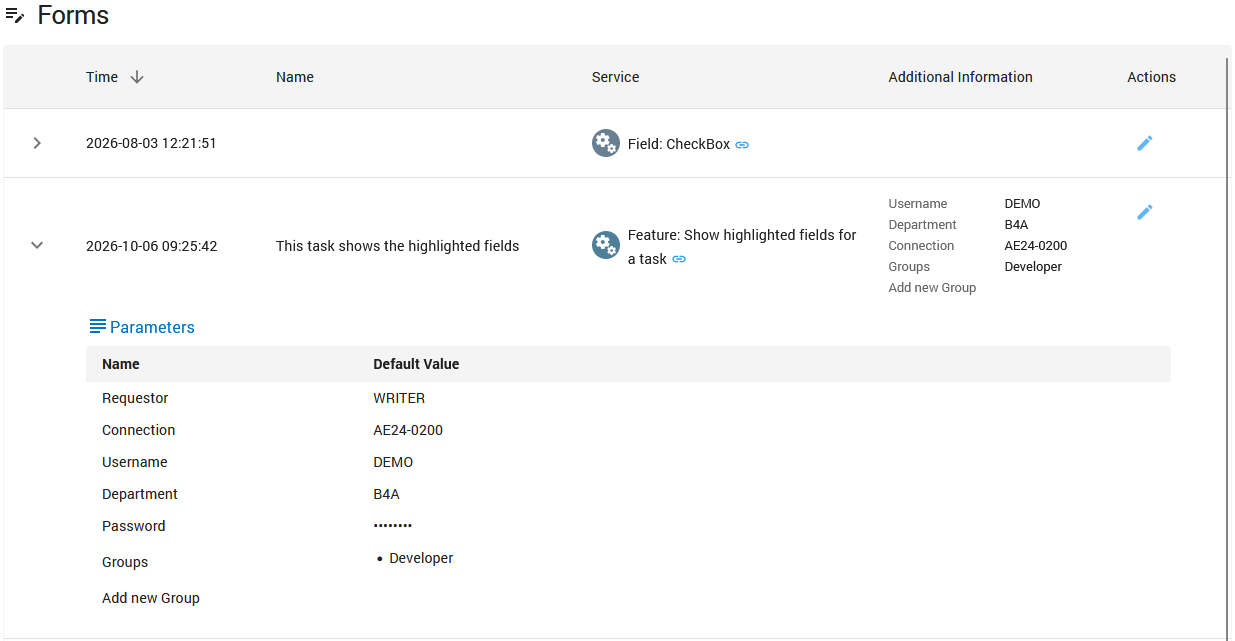Click AE24-0200 in the Parameters table

408,430
